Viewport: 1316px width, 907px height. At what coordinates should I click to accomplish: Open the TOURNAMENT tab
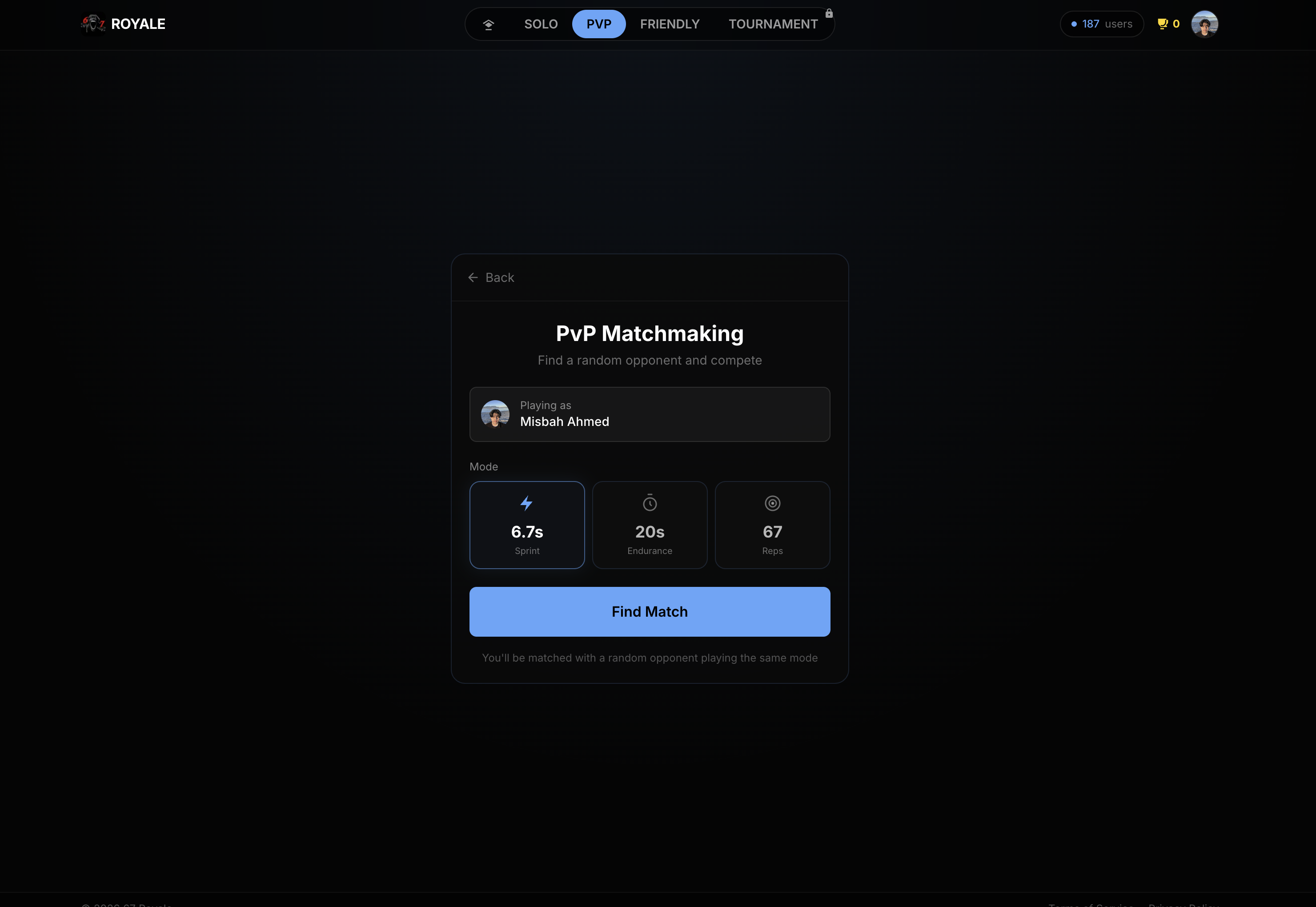tap(773, 24)
